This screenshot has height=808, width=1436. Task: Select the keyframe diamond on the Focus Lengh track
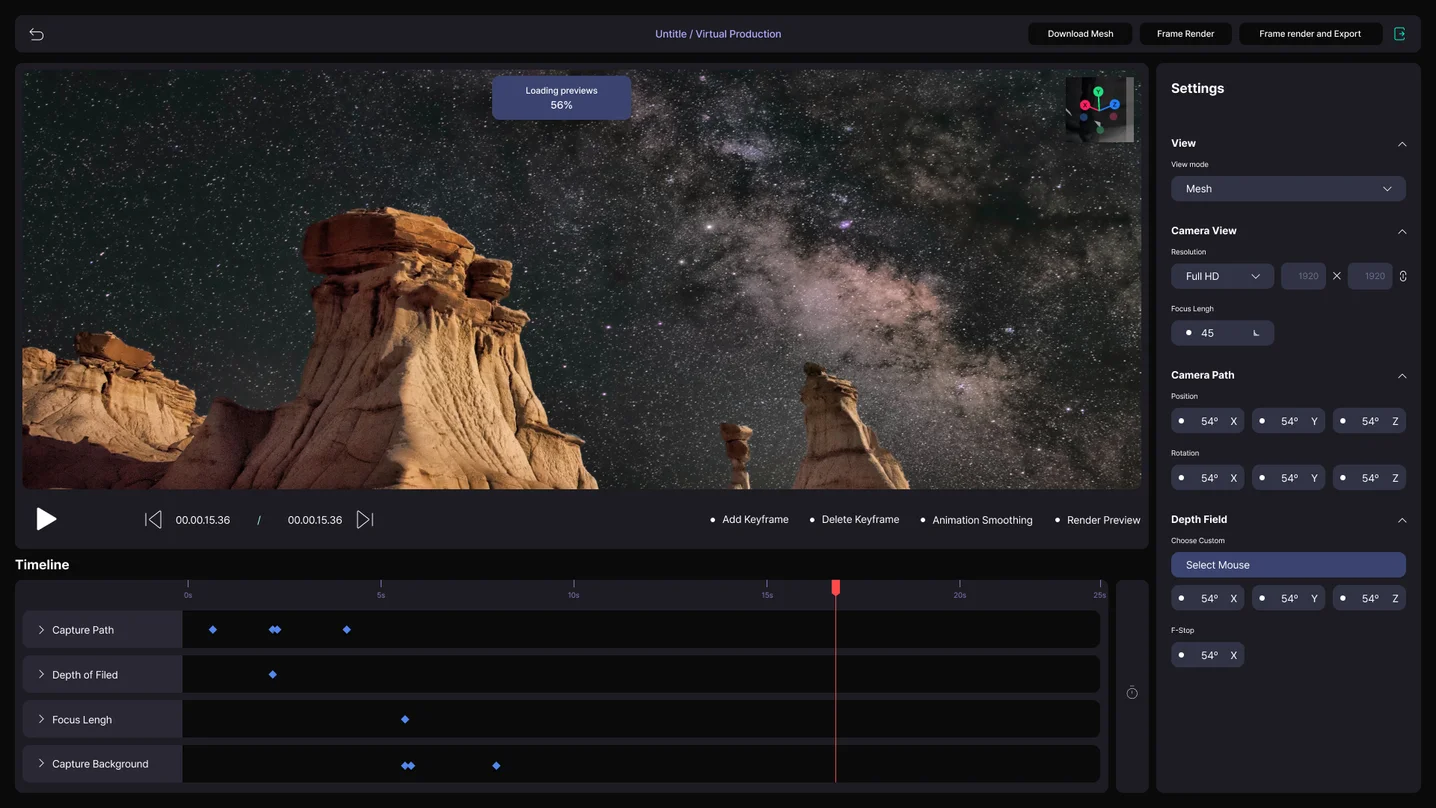coord(404,719)
